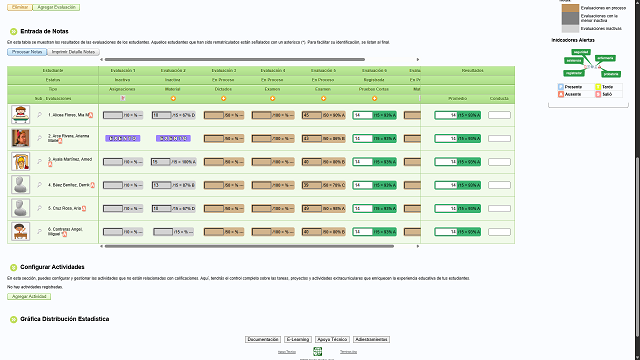Click the flag icon under Evaluación 1
This screenshot has width=640, height=360.
point(123,98)
